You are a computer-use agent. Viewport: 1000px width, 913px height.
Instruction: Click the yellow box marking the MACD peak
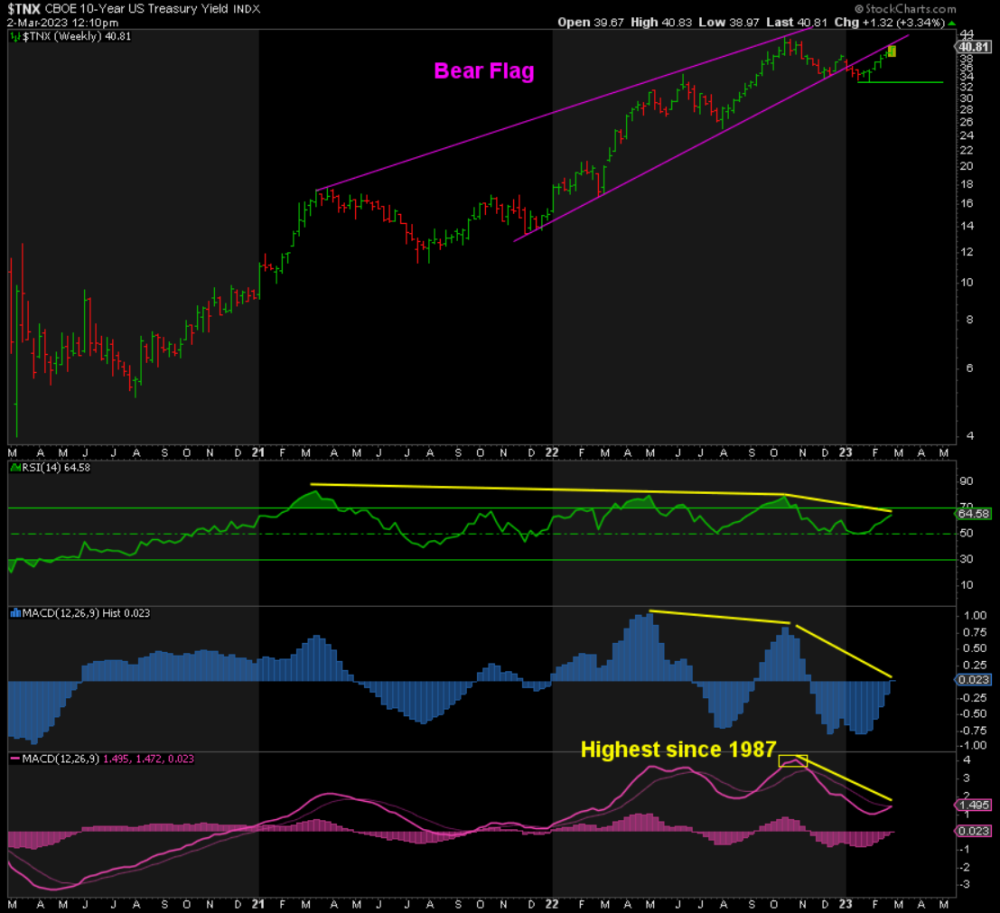click(793, 761)
